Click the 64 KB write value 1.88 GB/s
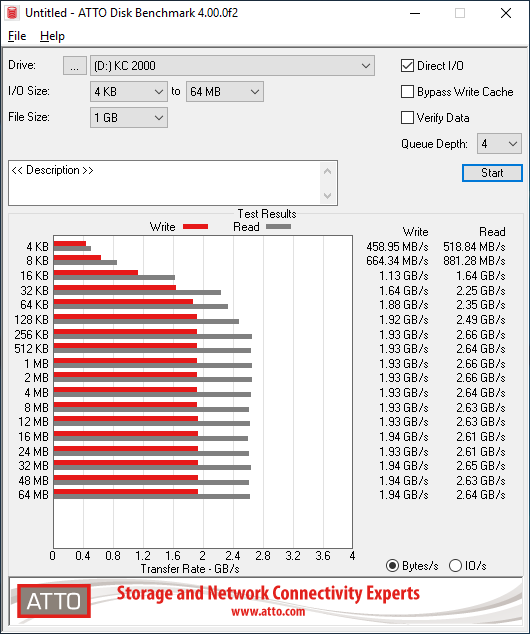Viewport: 530px width, 634px height. pos(403,305)
